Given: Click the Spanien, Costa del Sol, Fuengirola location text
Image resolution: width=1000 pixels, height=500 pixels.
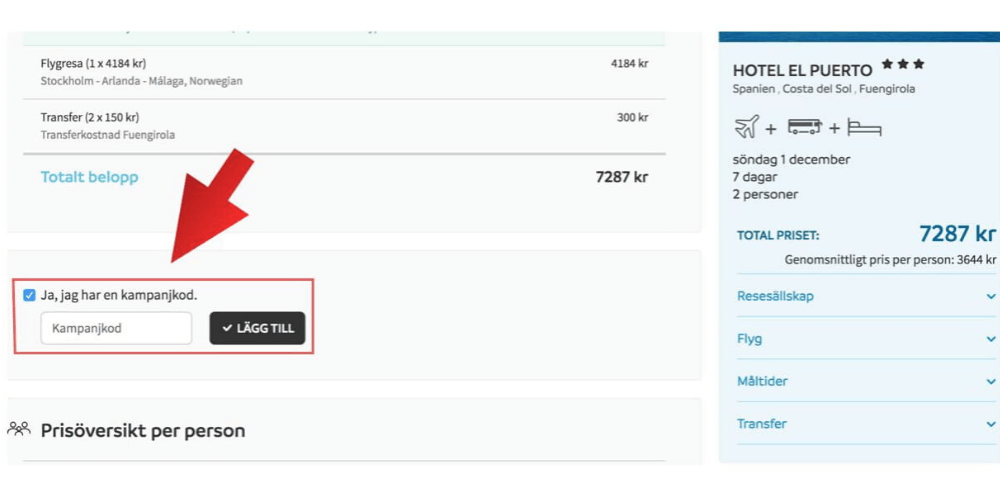Looking at the screenshot, I should [823, 89].
